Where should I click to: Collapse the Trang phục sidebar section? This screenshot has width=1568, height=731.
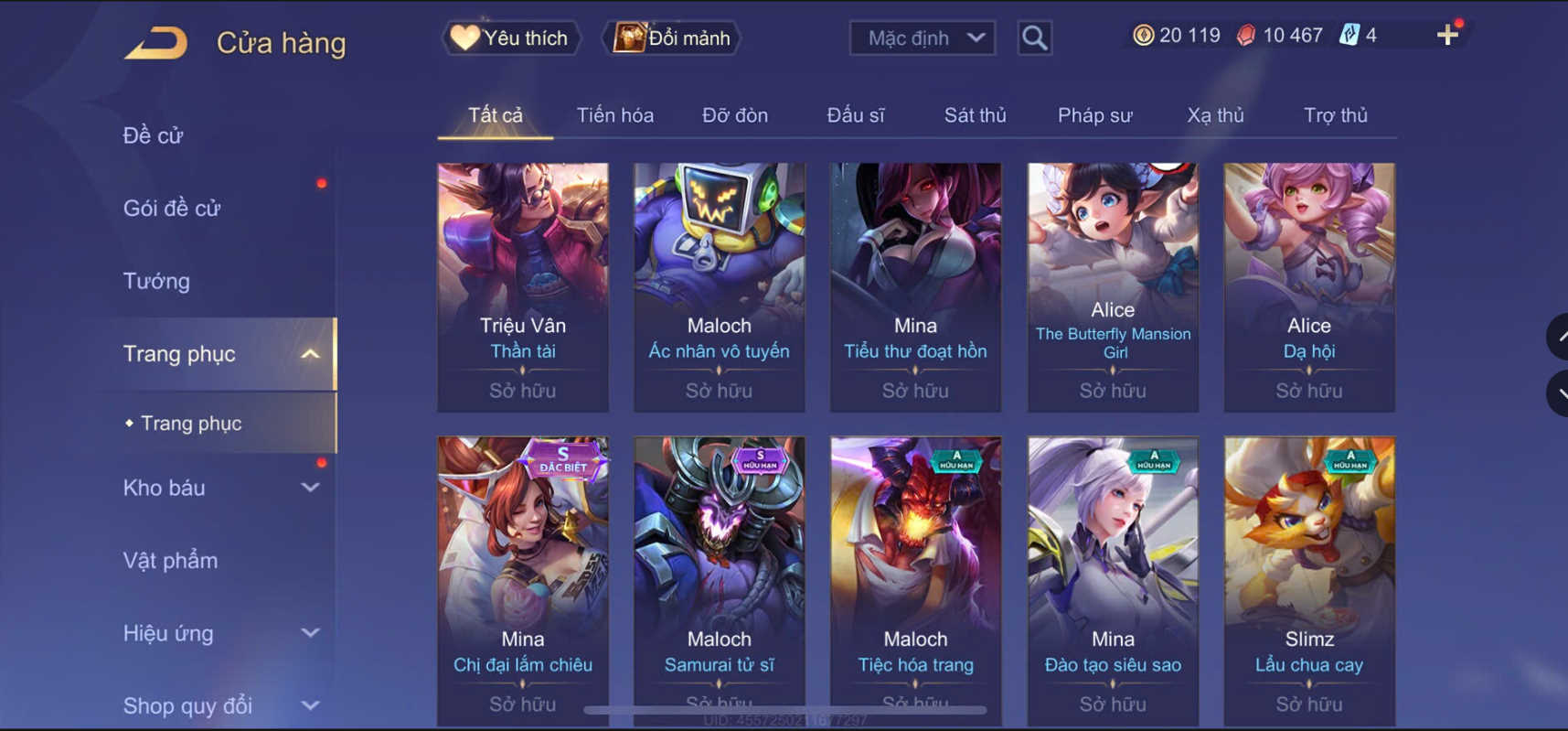coord(310,354)
